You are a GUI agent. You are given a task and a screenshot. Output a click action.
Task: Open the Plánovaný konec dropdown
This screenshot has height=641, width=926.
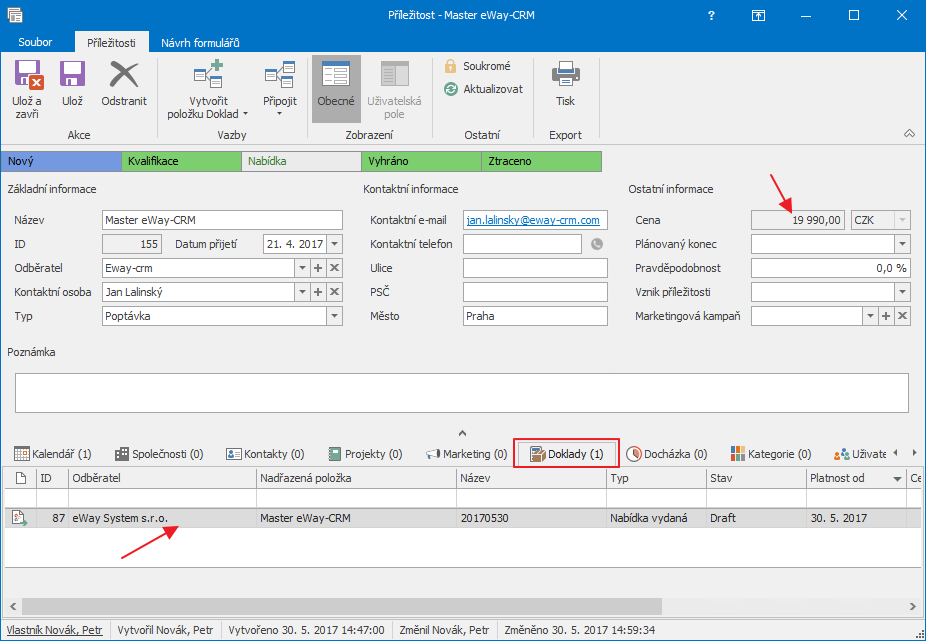click(902, 244)
